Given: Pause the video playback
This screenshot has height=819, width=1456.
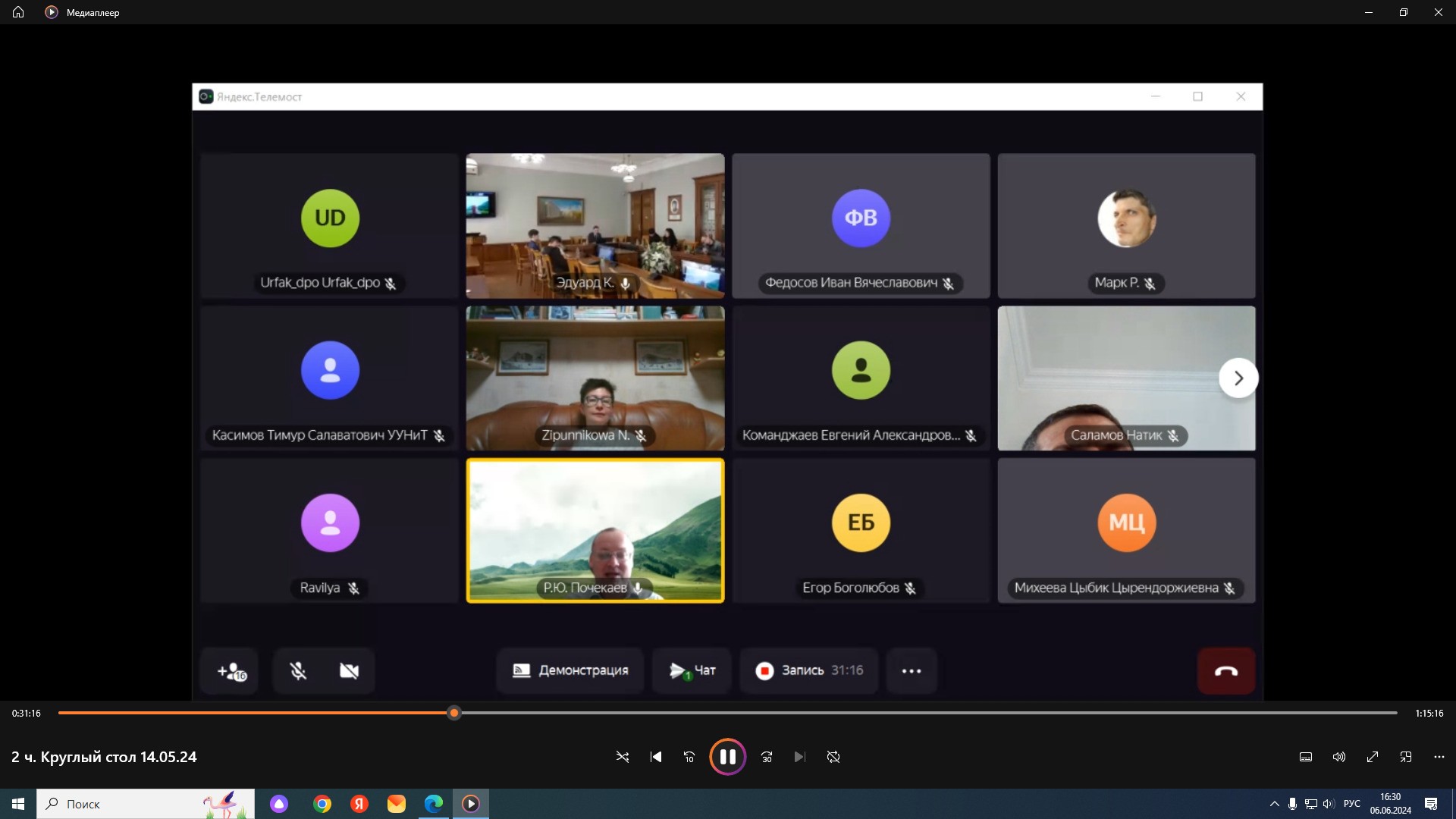Looking at the screenshot, I should pyautogui.click(x=727, y=757).
